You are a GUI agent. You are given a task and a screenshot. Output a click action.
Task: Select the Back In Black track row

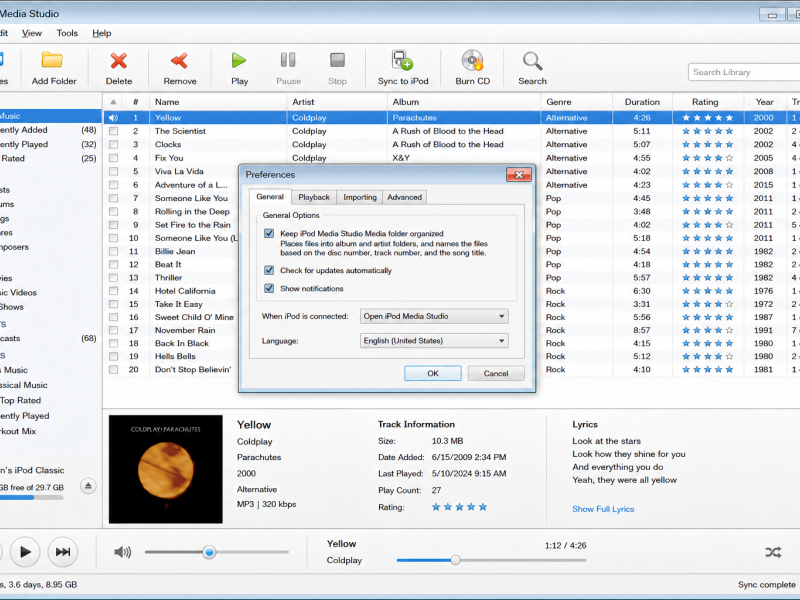tap(451, 343)
